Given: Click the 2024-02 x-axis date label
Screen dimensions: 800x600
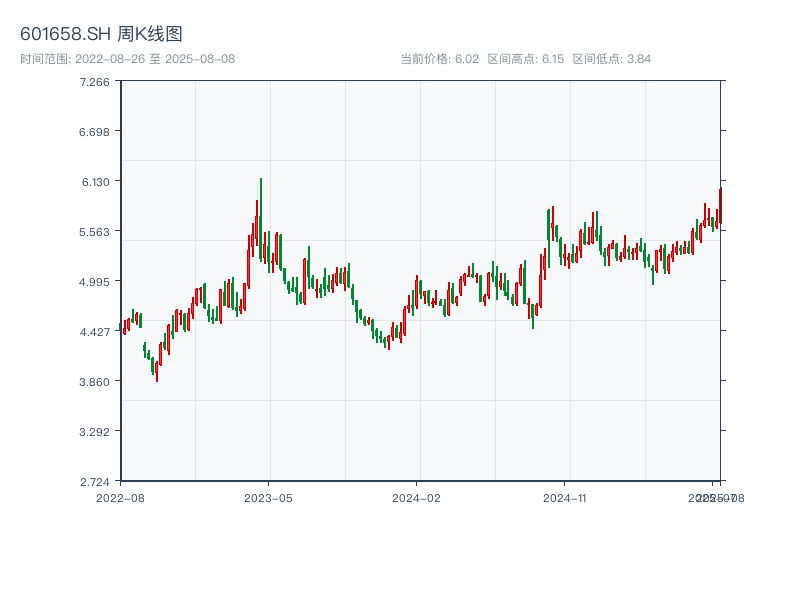Looking at the screenshot, I should point(416,497).
